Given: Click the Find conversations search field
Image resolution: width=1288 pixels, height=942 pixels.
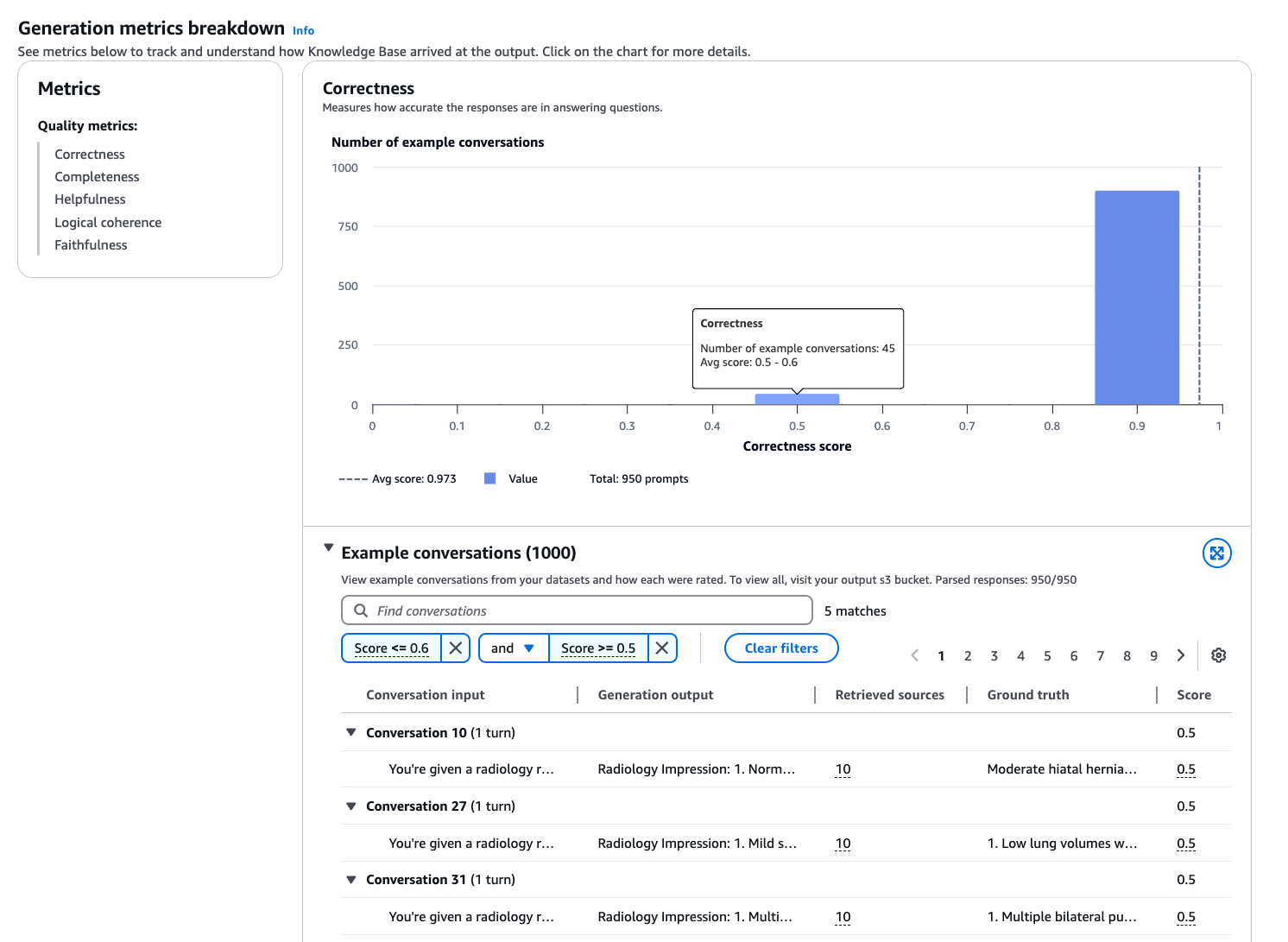Looking at the screenshot, I should (x=518, y=610).
